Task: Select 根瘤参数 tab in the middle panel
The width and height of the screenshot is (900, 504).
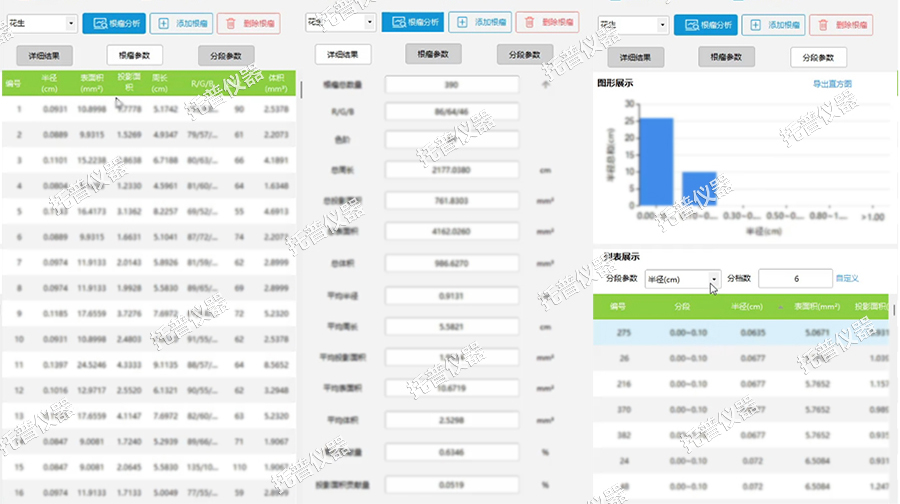Action: click(x=433, y=55)
